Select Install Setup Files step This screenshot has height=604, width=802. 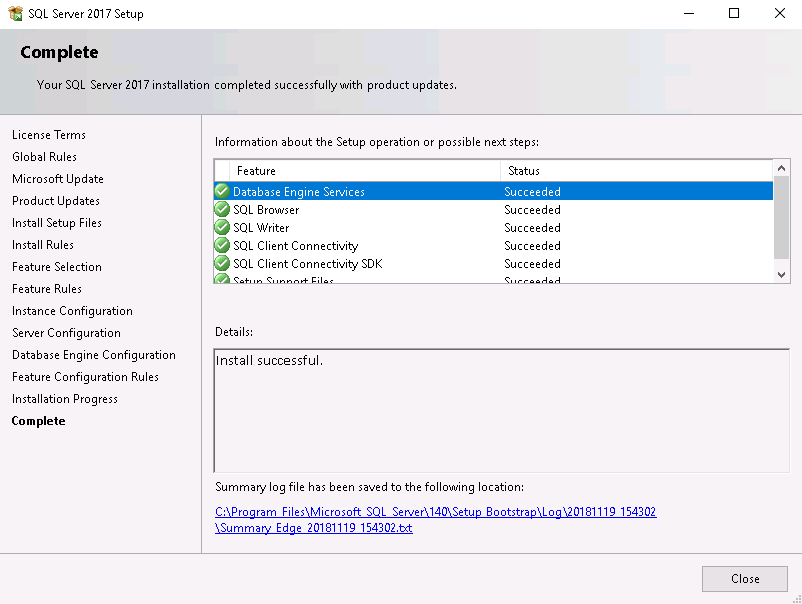point(57,222)
